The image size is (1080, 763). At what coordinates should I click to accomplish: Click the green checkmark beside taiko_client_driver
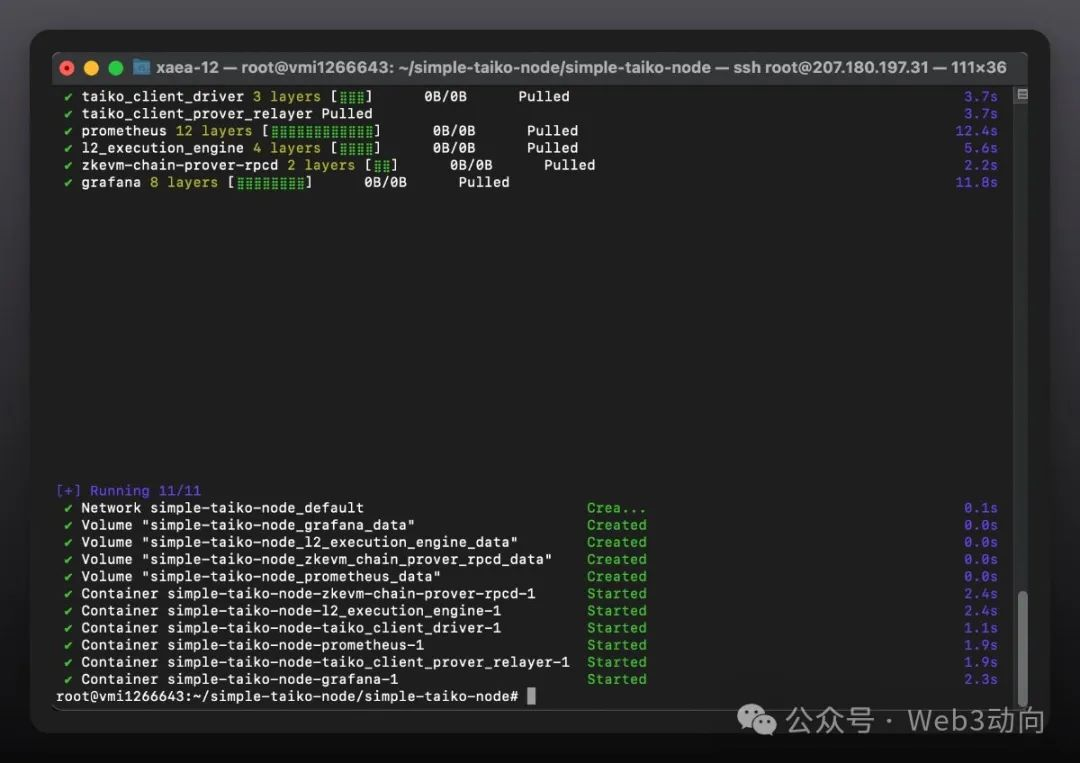coord(68,97)
